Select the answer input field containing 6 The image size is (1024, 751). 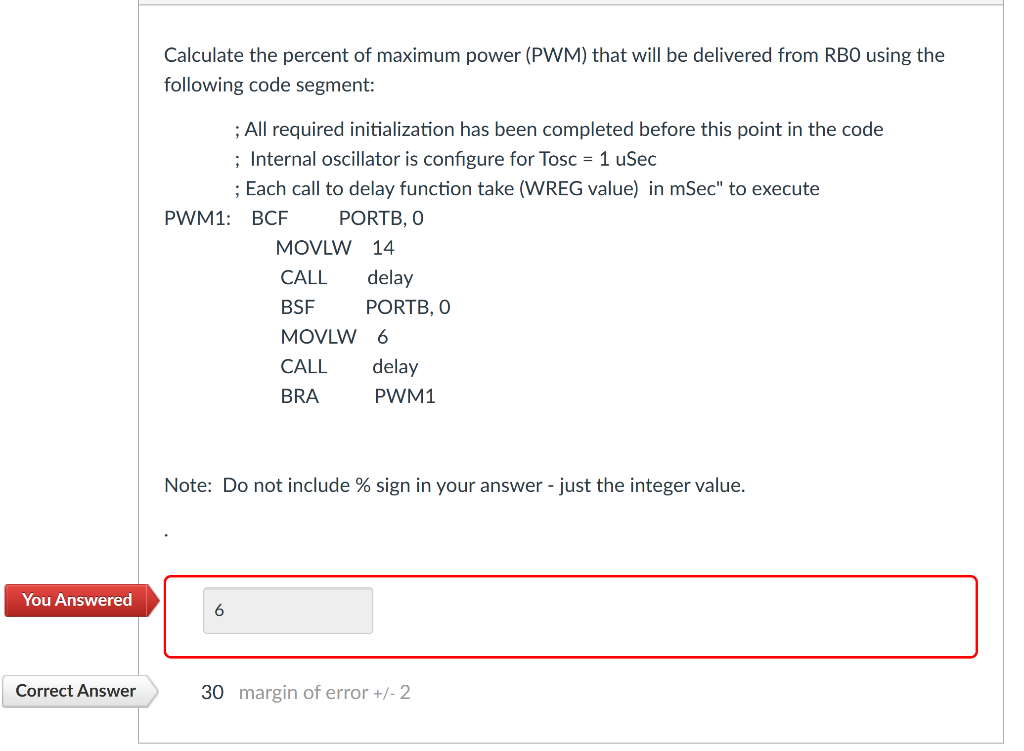pyautogui.click(x=287, y=610)
